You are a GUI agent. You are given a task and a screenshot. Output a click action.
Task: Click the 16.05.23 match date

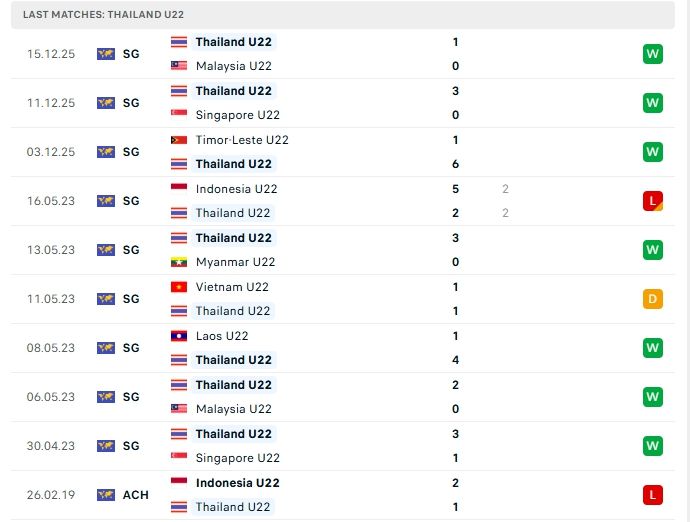click(x=51, y=201)
